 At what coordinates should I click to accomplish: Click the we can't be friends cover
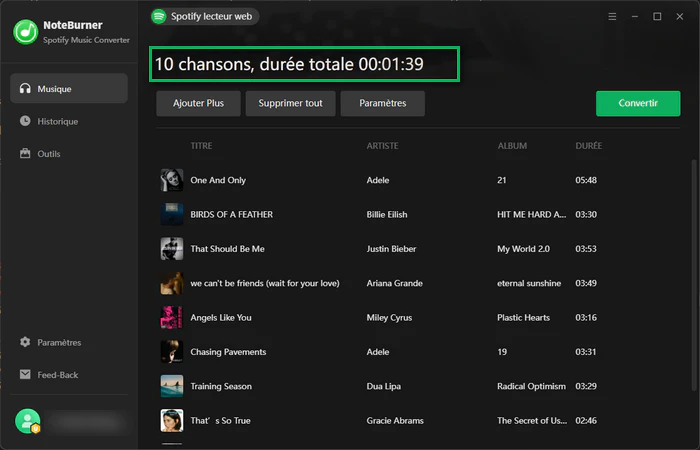[172, 283]
